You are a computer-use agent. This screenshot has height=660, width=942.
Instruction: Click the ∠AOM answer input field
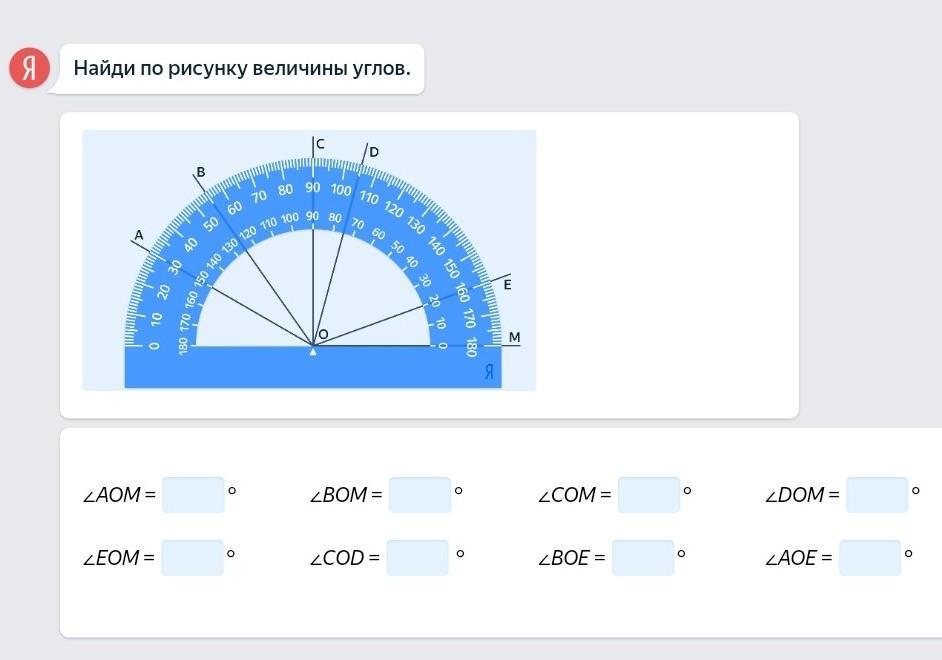193,495
